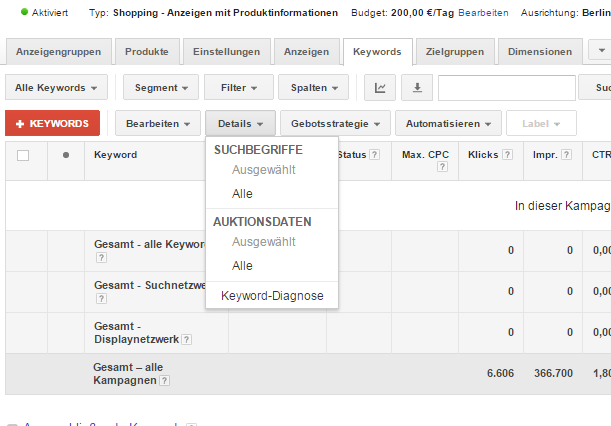Sort by the Impr. column header
The image size is (611, 426).
545,155
